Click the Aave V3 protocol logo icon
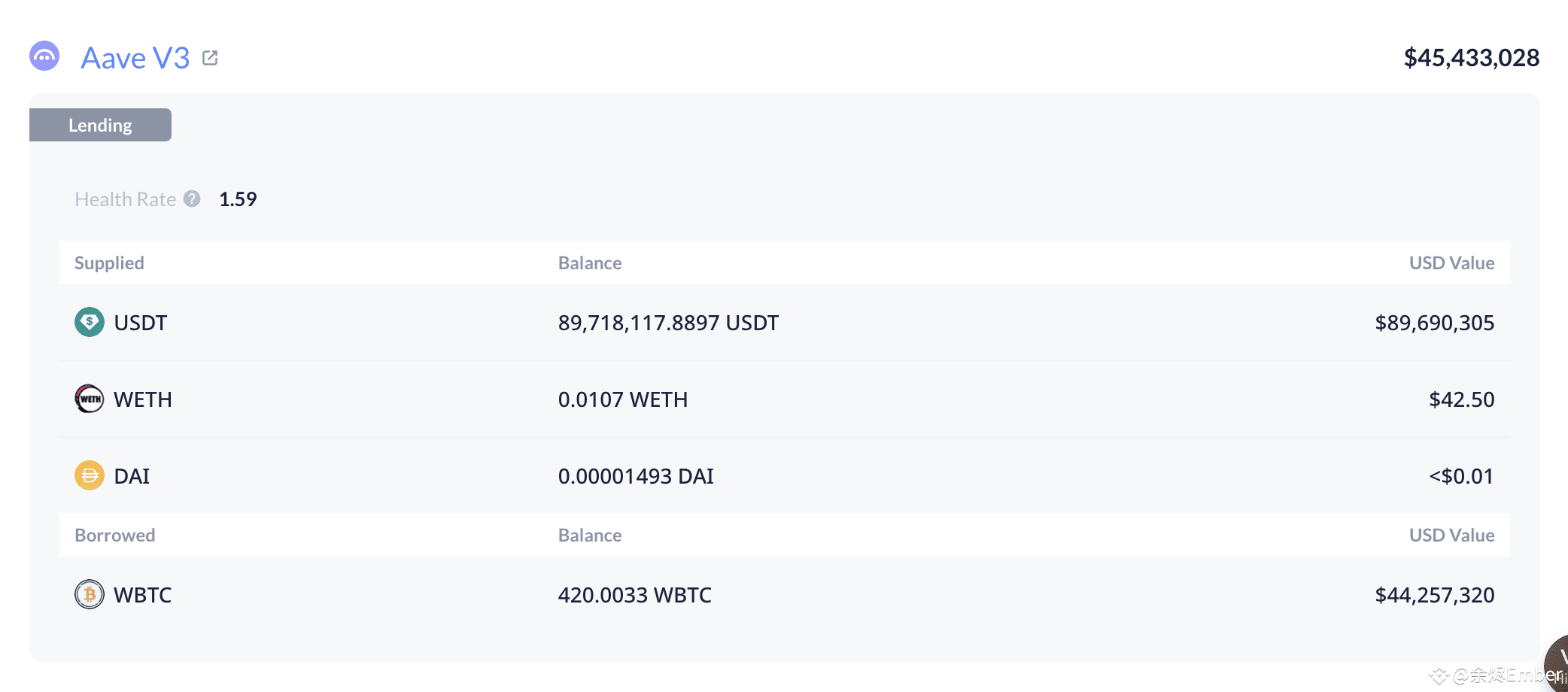This screenshot has height=692, width=1568. [x=44, y=56]
